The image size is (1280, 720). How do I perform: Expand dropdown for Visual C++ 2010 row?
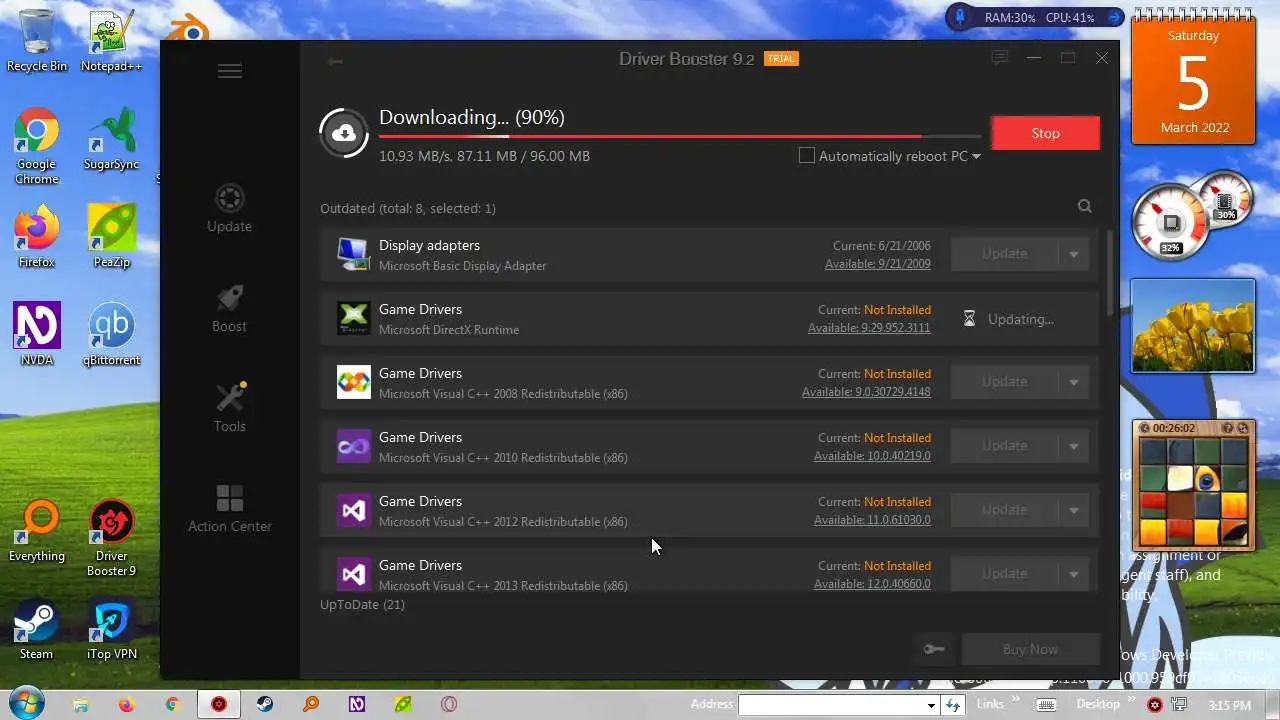click(x=1074, y=446)
